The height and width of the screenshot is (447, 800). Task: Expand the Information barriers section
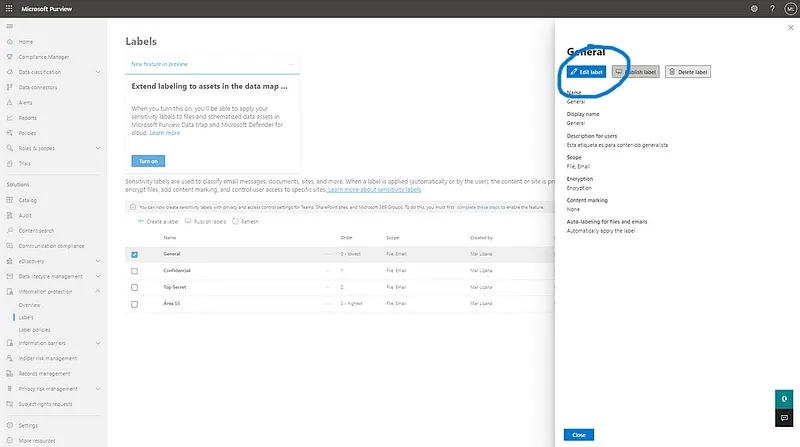coord(98,343)
